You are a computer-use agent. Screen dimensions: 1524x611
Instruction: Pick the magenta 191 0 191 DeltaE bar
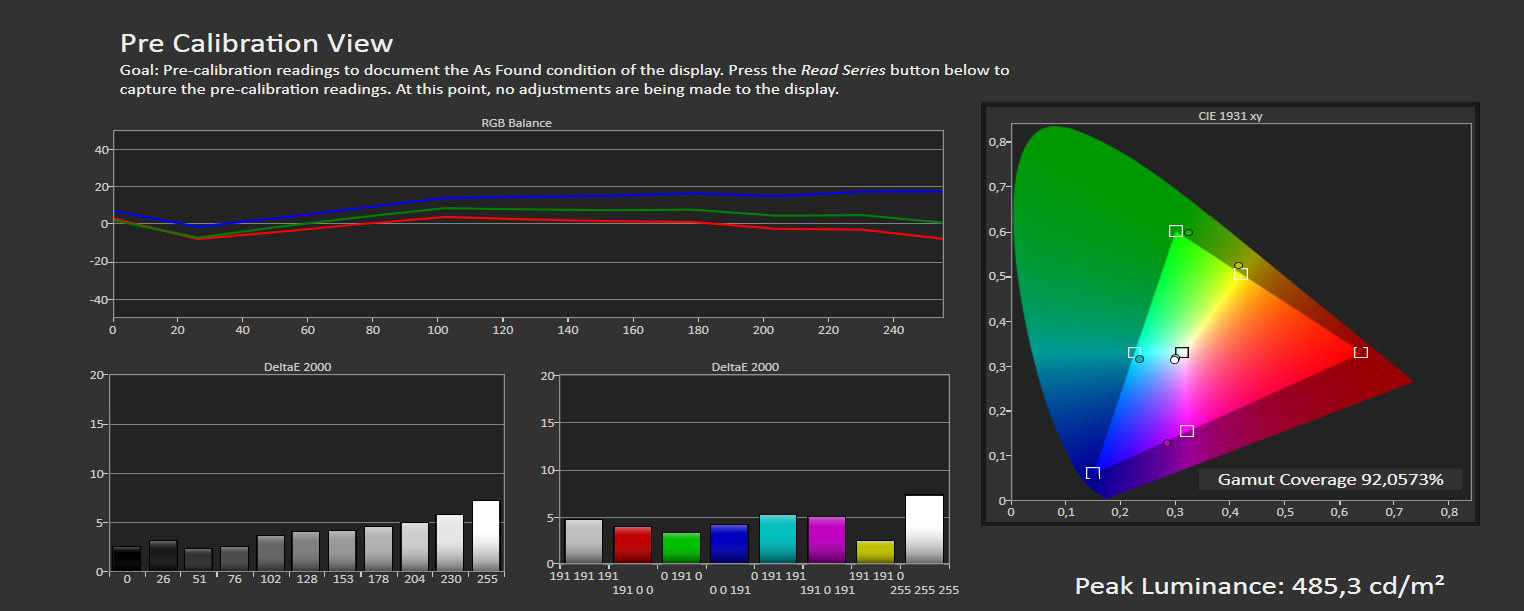tap(827, 540)
